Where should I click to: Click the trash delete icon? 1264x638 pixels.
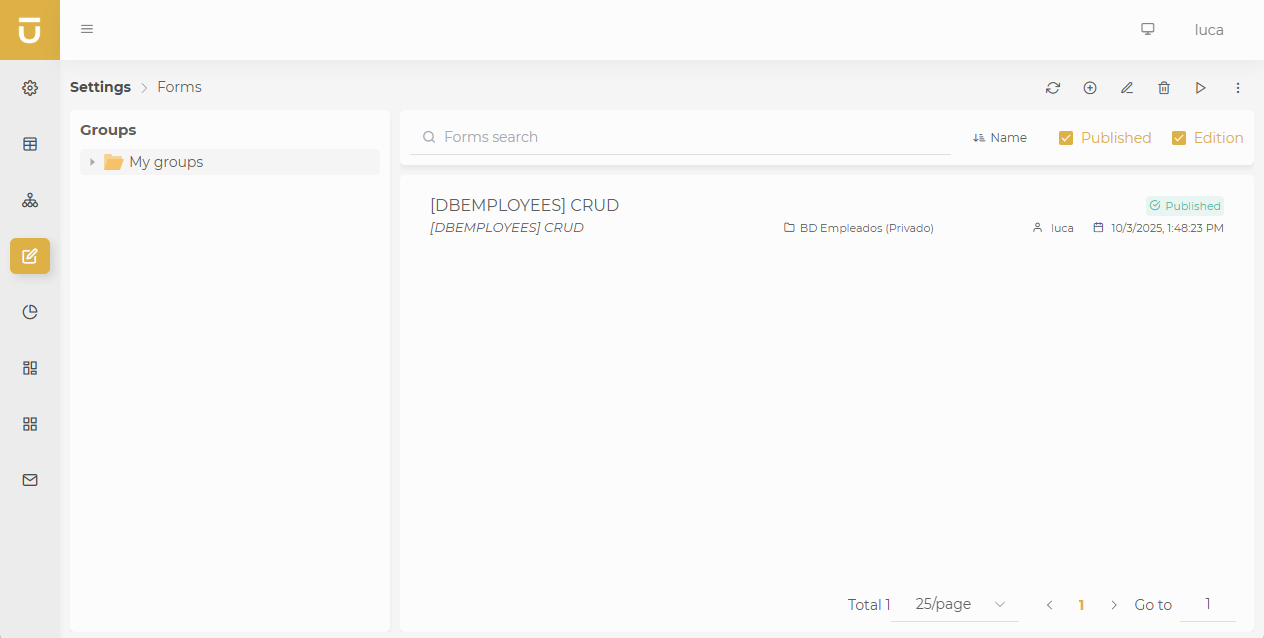click(x=1164, y=88)
